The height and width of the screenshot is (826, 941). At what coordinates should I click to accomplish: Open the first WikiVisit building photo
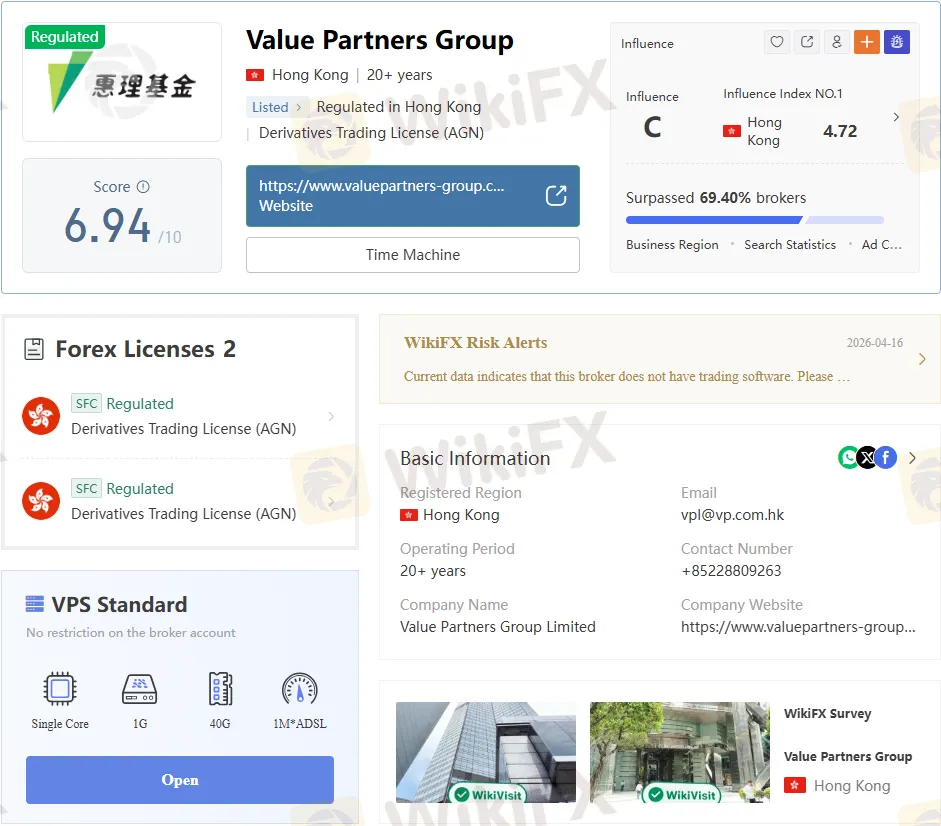tap(485, 752)
